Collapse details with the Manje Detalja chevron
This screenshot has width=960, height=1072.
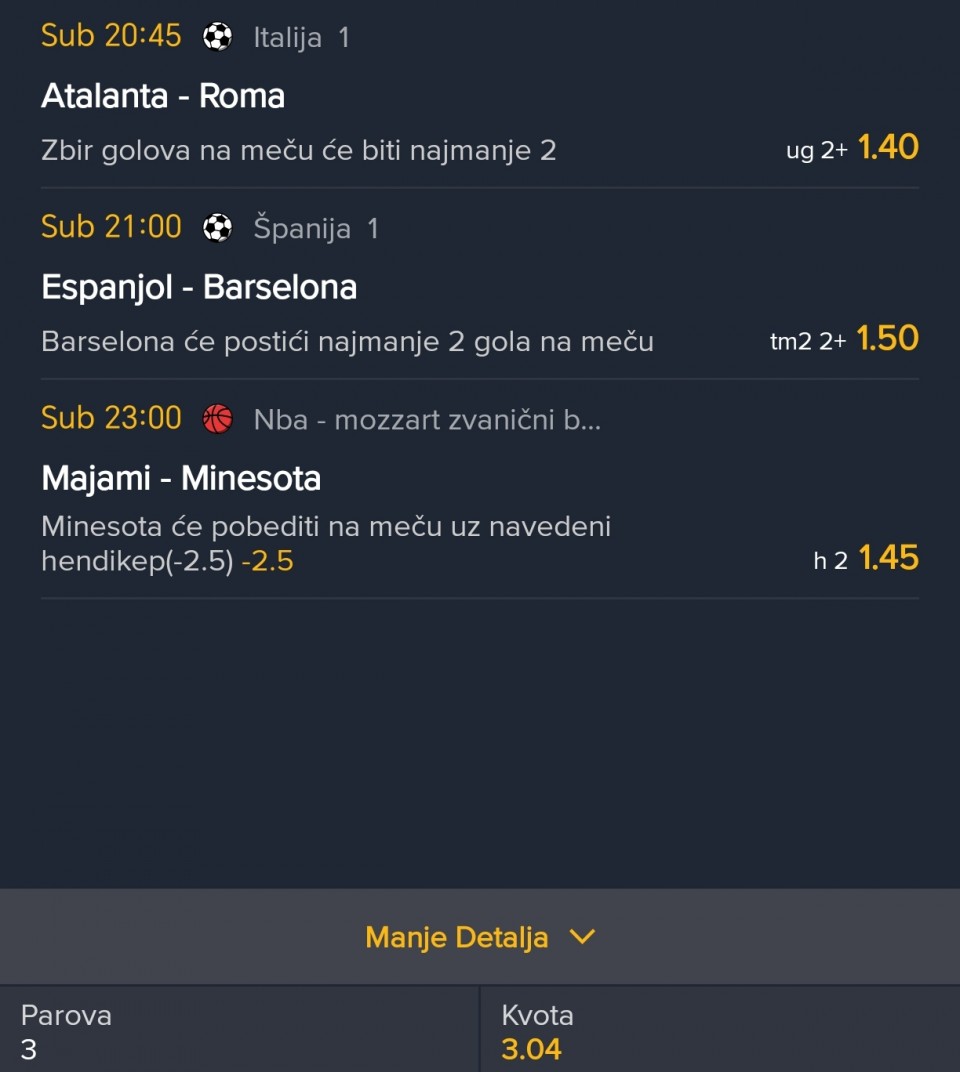click(581, 937)
